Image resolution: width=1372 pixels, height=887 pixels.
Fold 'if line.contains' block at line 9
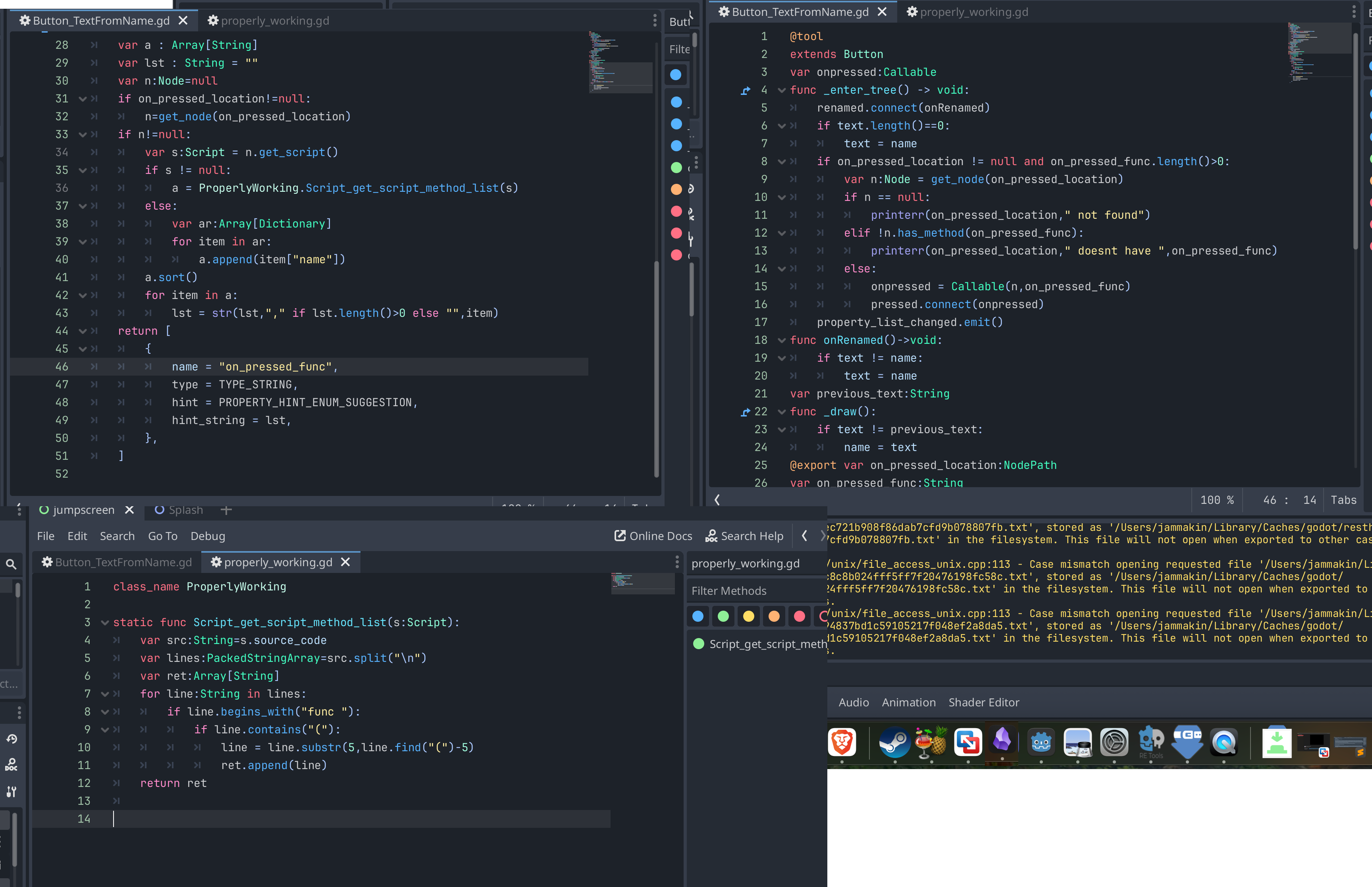point(105,730)
